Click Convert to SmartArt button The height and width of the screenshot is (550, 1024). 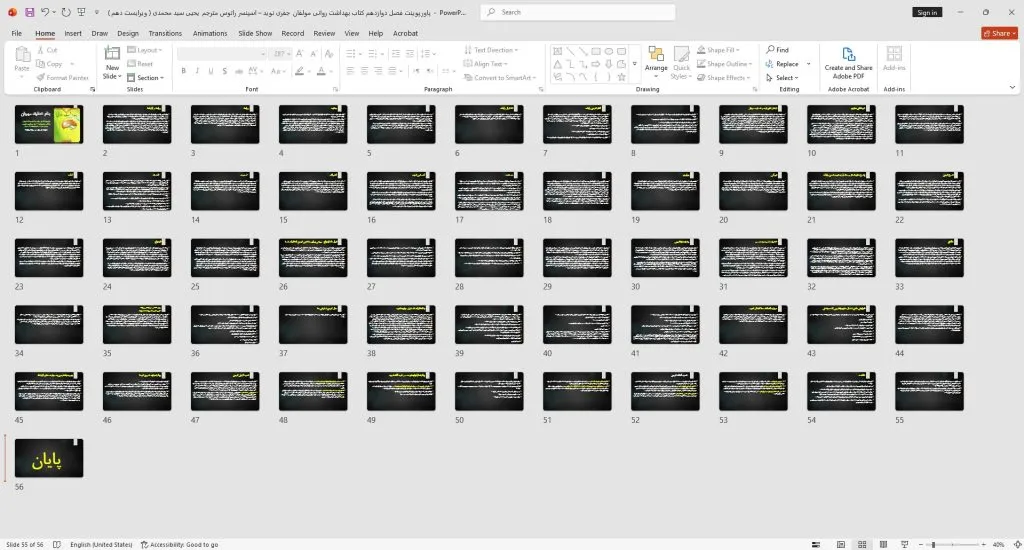pyautogui.click(x=500, y=77)
